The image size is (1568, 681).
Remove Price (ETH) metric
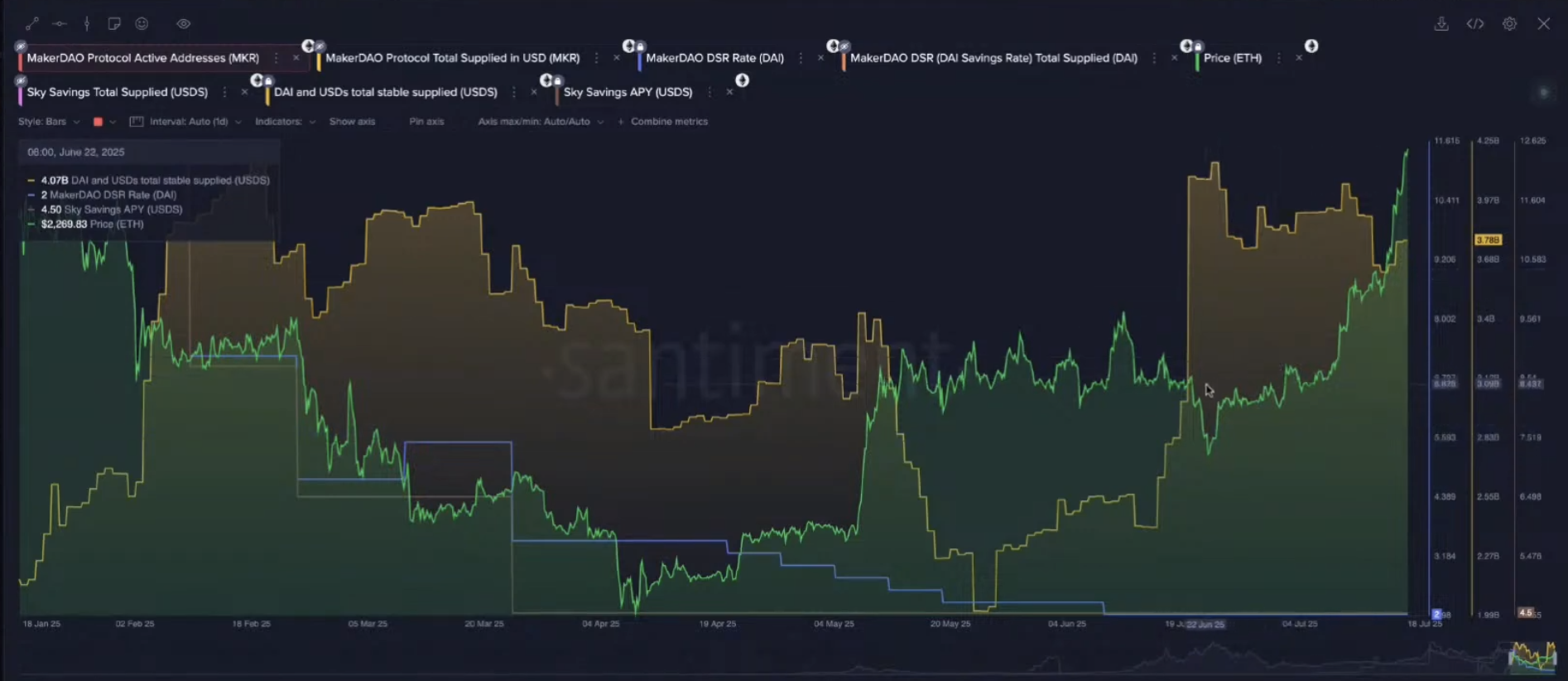1299,58
